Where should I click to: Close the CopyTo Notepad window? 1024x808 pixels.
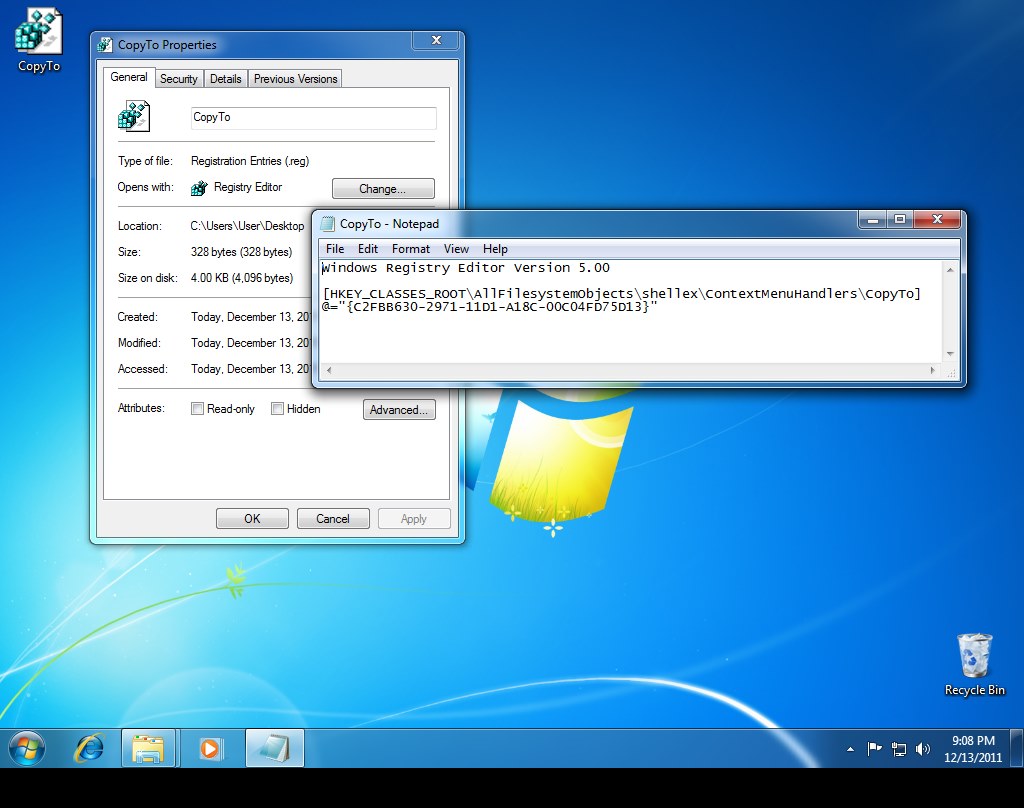click(937, 219)
